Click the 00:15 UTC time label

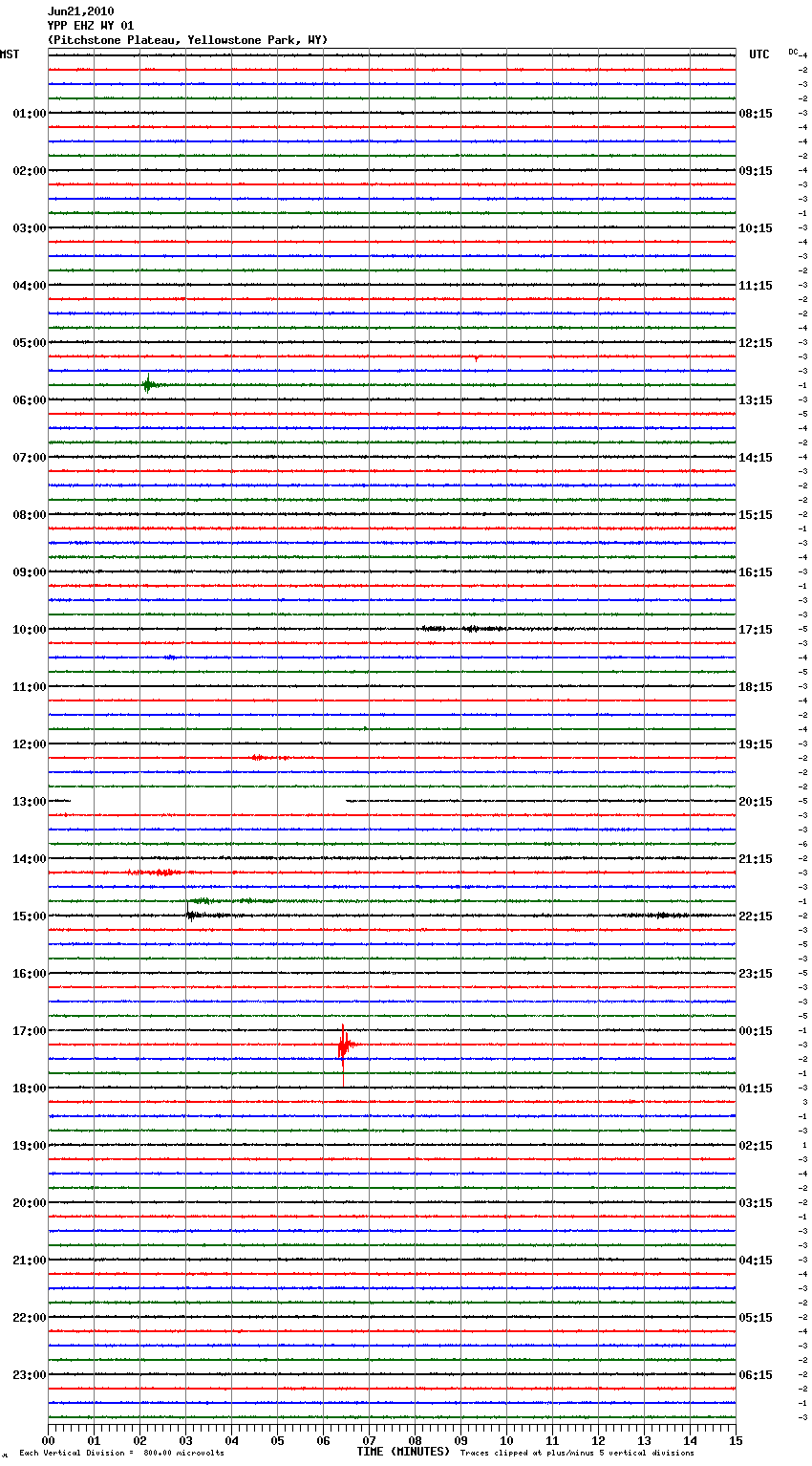point(756,1031)
